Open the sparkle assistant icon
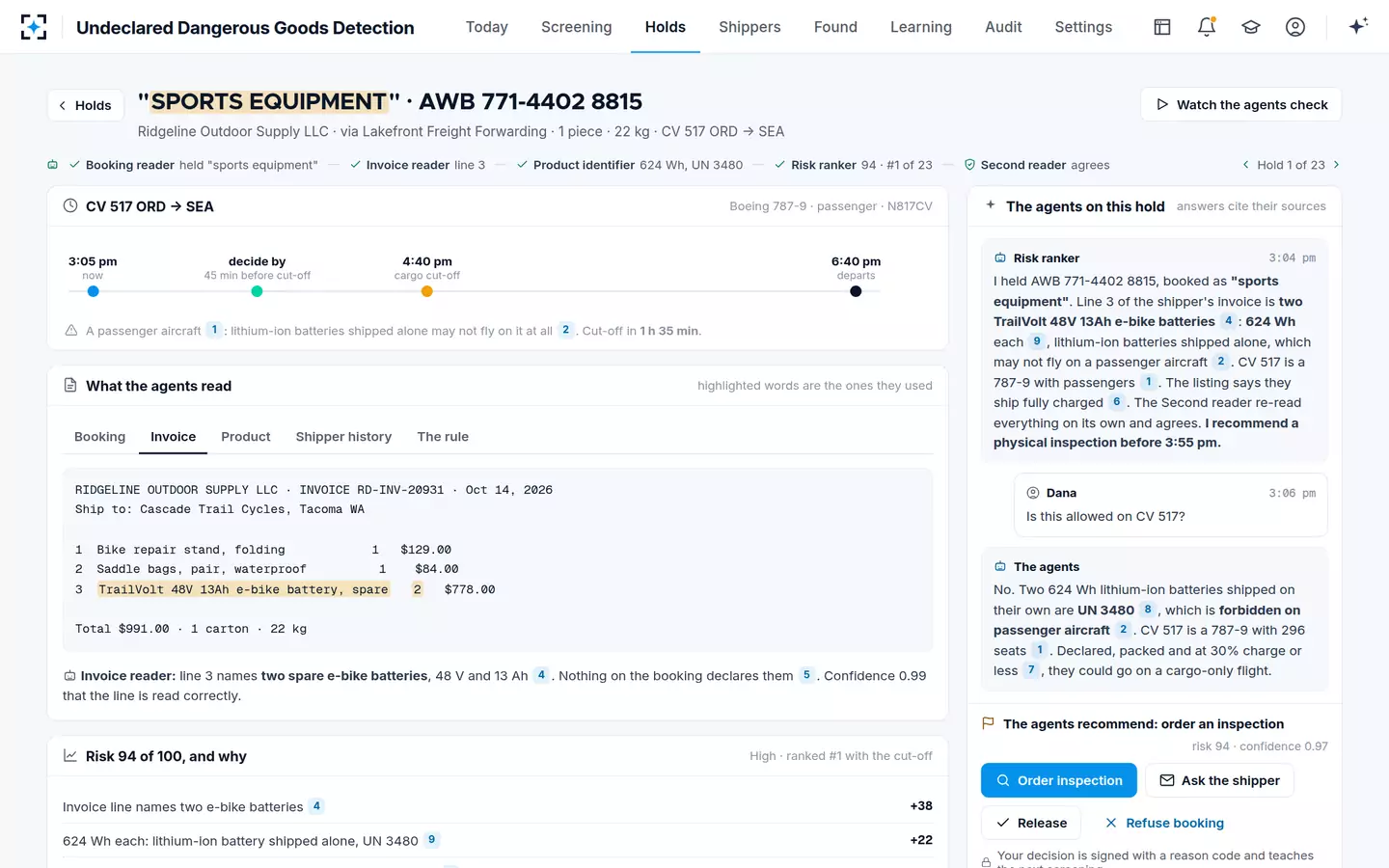 click(1358, 27)
